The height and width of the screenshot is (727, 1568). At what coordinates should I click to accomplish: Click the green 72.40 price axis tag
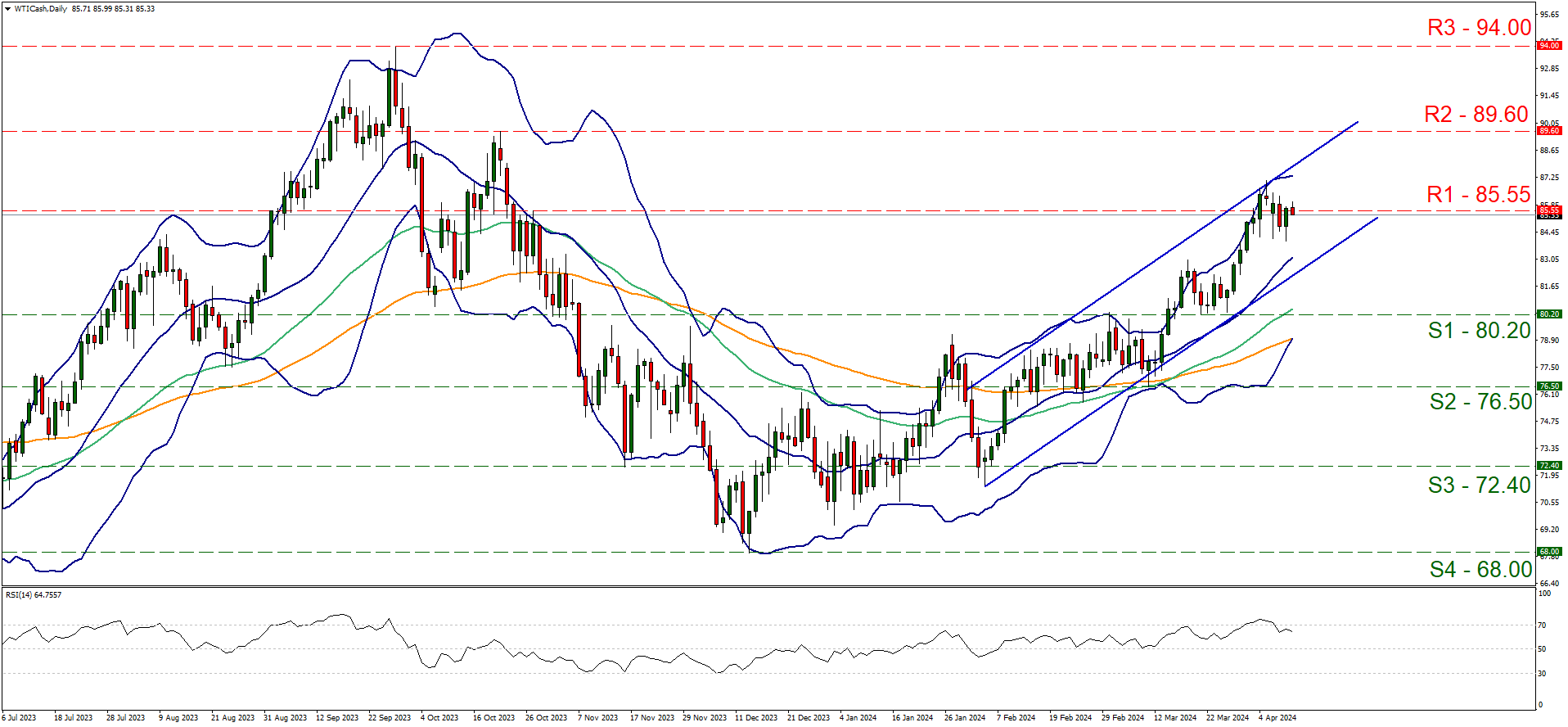[1549, 466]
